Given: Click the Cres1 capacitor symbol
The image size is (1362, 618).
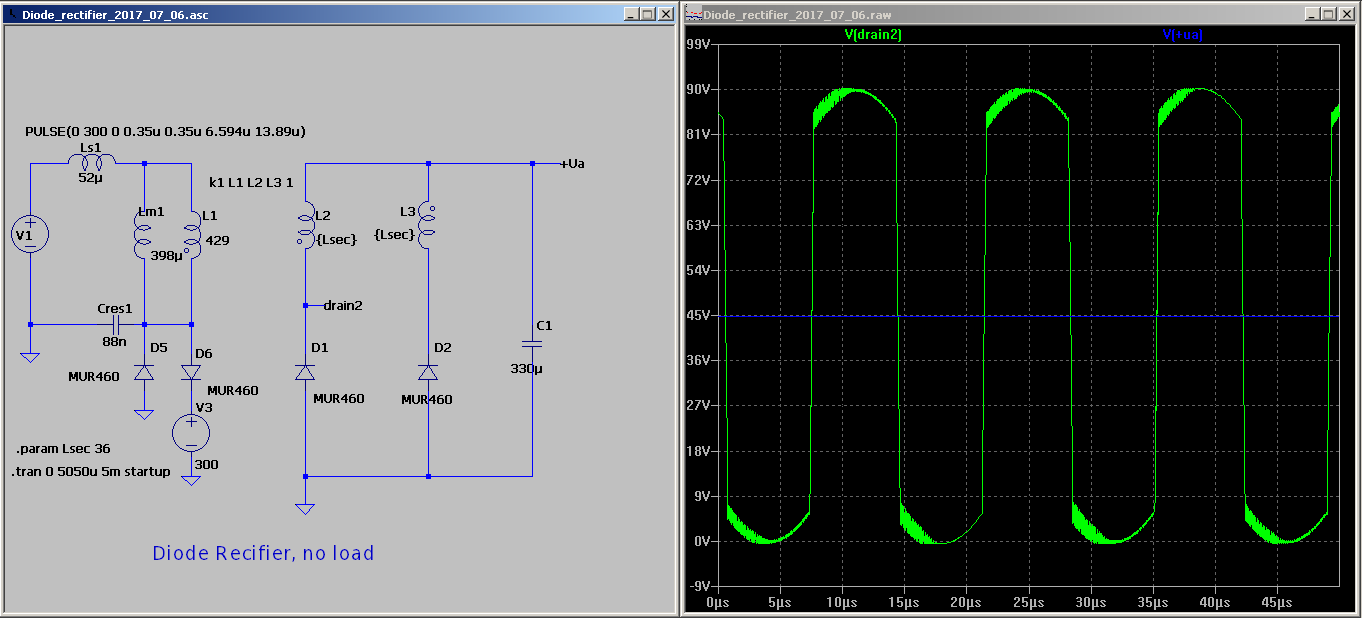Looking at the screenshot, I should point(118,324).
